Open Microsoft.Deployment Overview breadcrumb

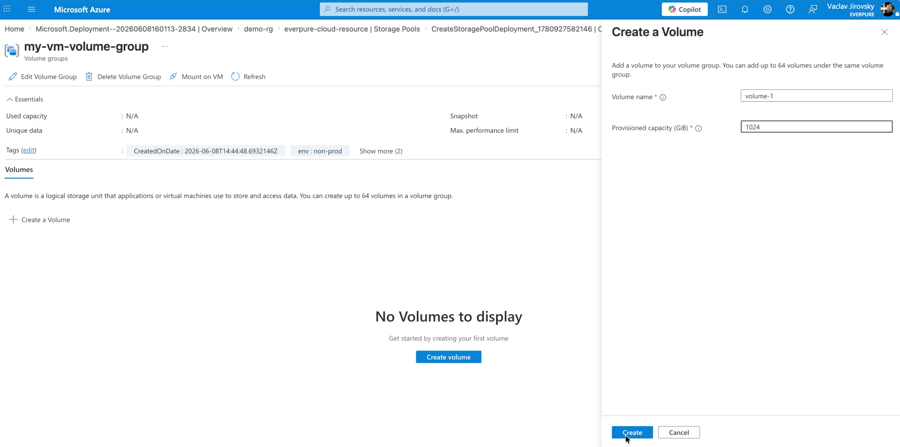134,29
